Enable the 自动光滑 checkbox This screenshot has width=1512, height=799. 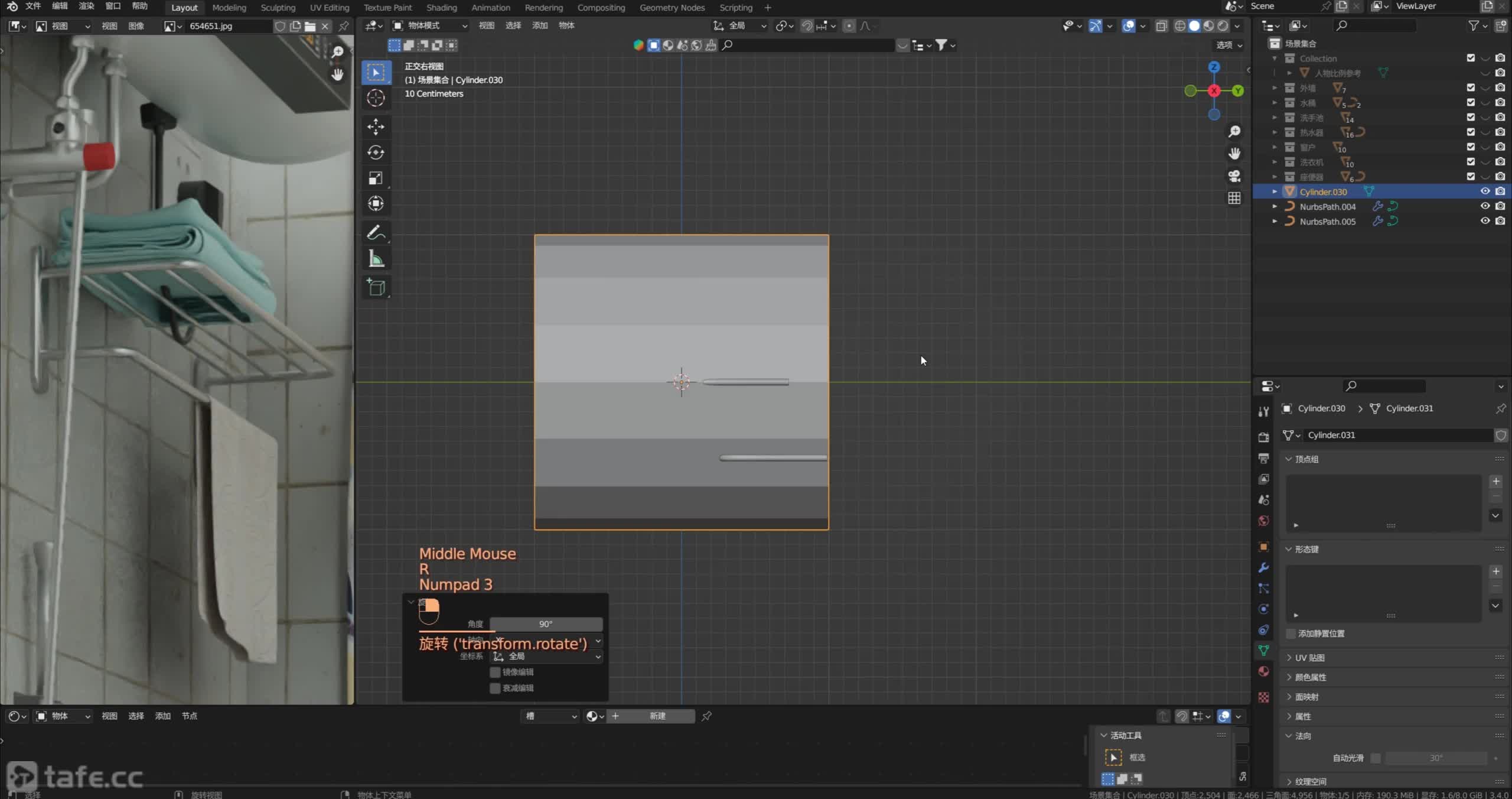point(1376,758)
